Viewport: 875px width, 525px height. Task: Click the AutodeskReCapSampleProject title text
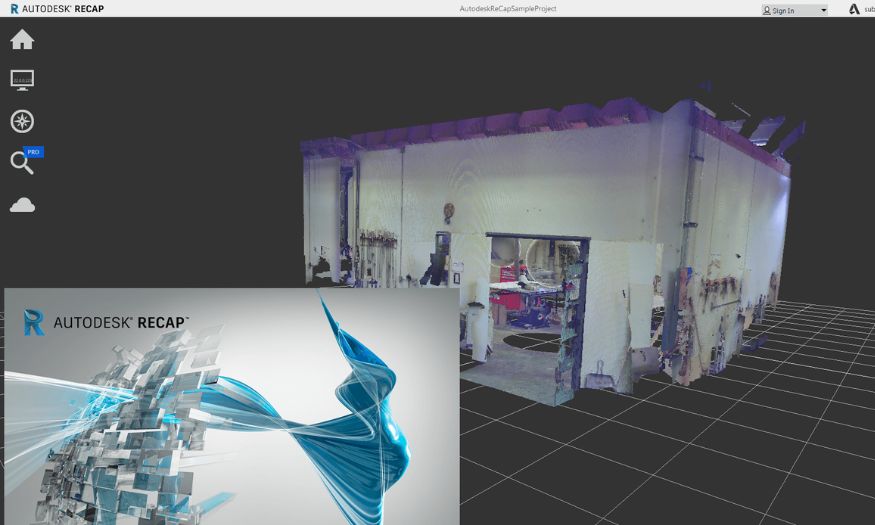(x=508, y=8)
